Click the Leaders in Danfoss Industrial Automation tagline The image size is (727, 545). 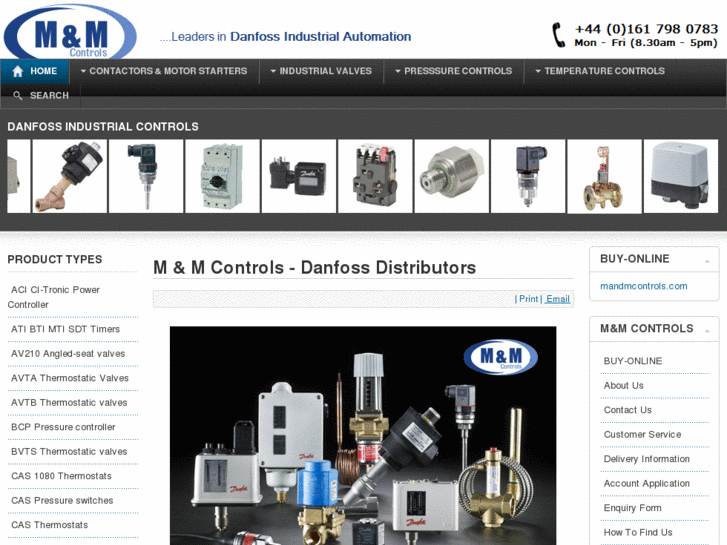(286, 37)
